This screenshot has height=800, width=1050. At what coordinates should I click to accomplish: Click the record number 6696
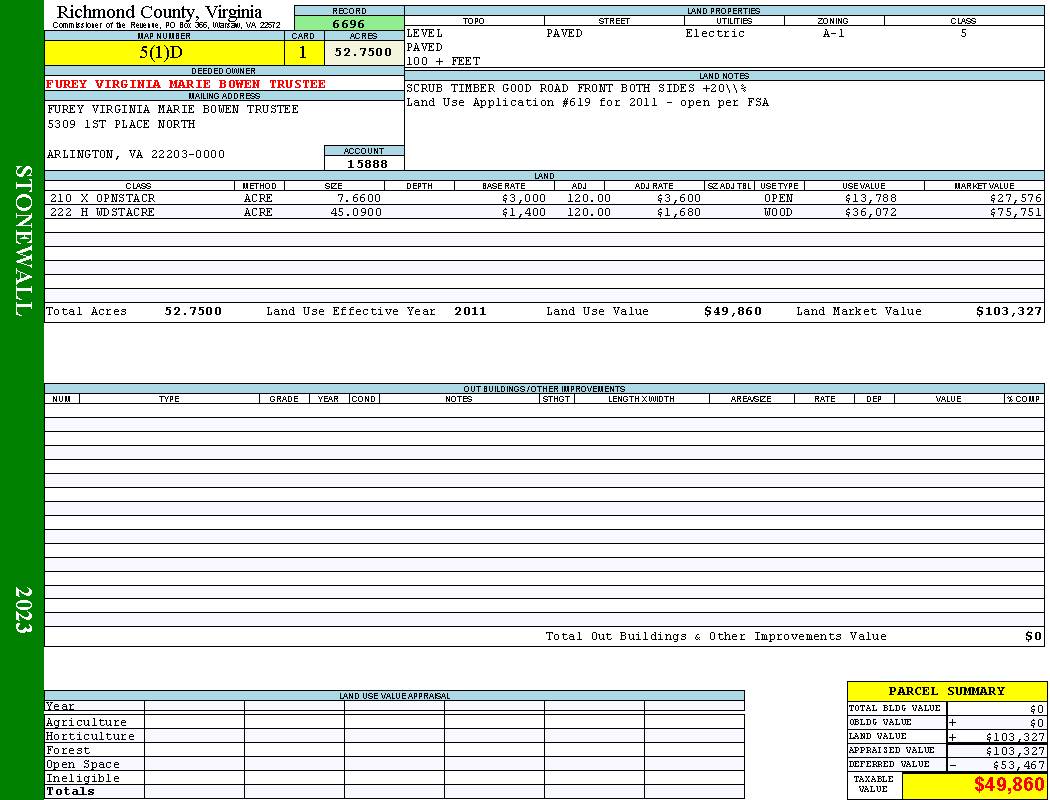[x=349, y=23]
